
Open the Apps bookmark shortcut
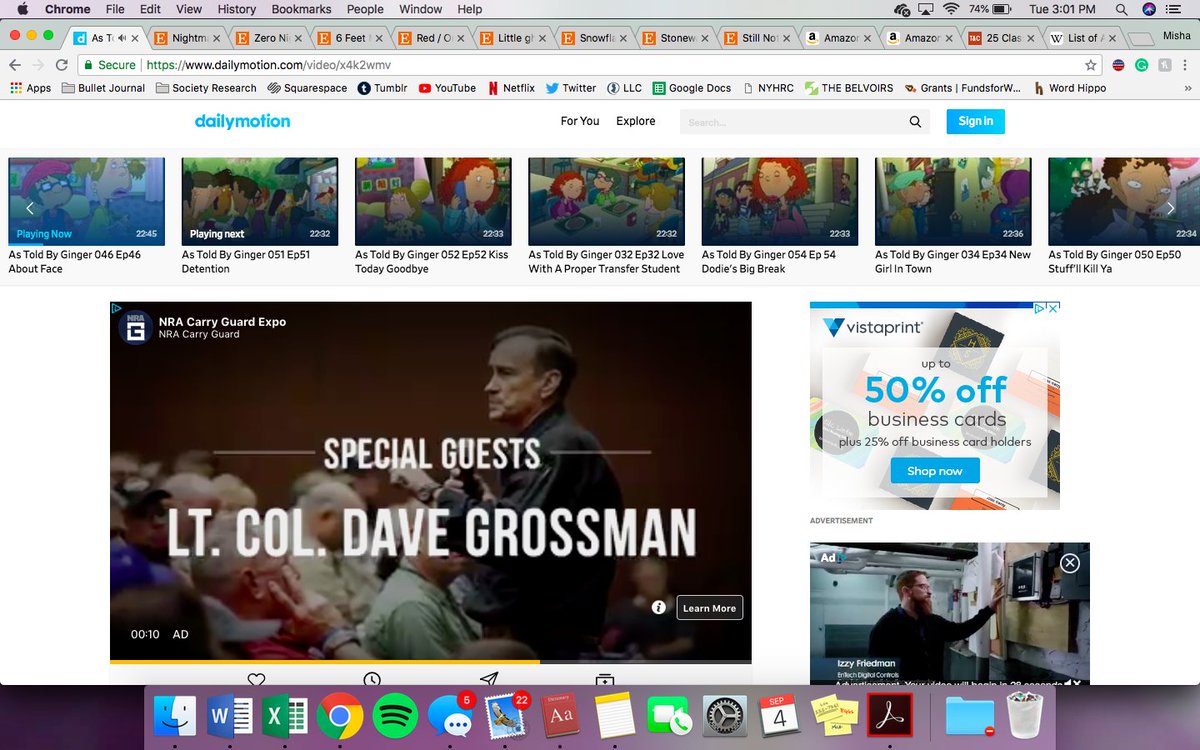click(x=30, y=88)
